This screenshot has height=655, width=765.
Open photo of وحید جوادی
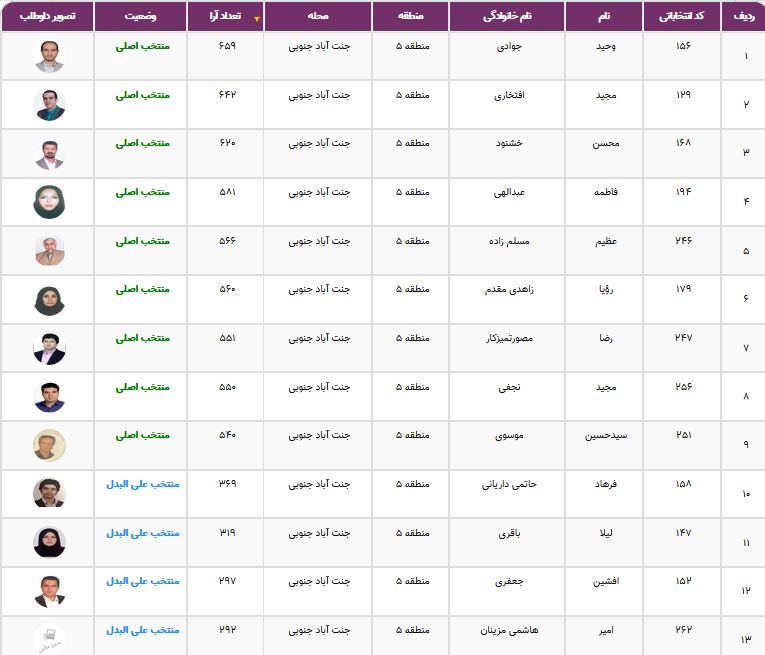point(49,57)
